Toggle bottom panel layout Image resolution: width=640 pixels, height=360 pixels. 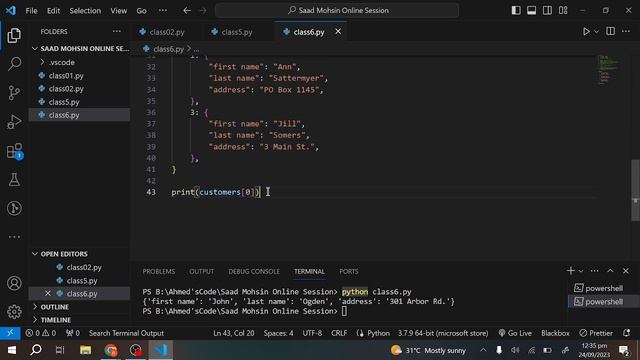(x=531, y=10)
